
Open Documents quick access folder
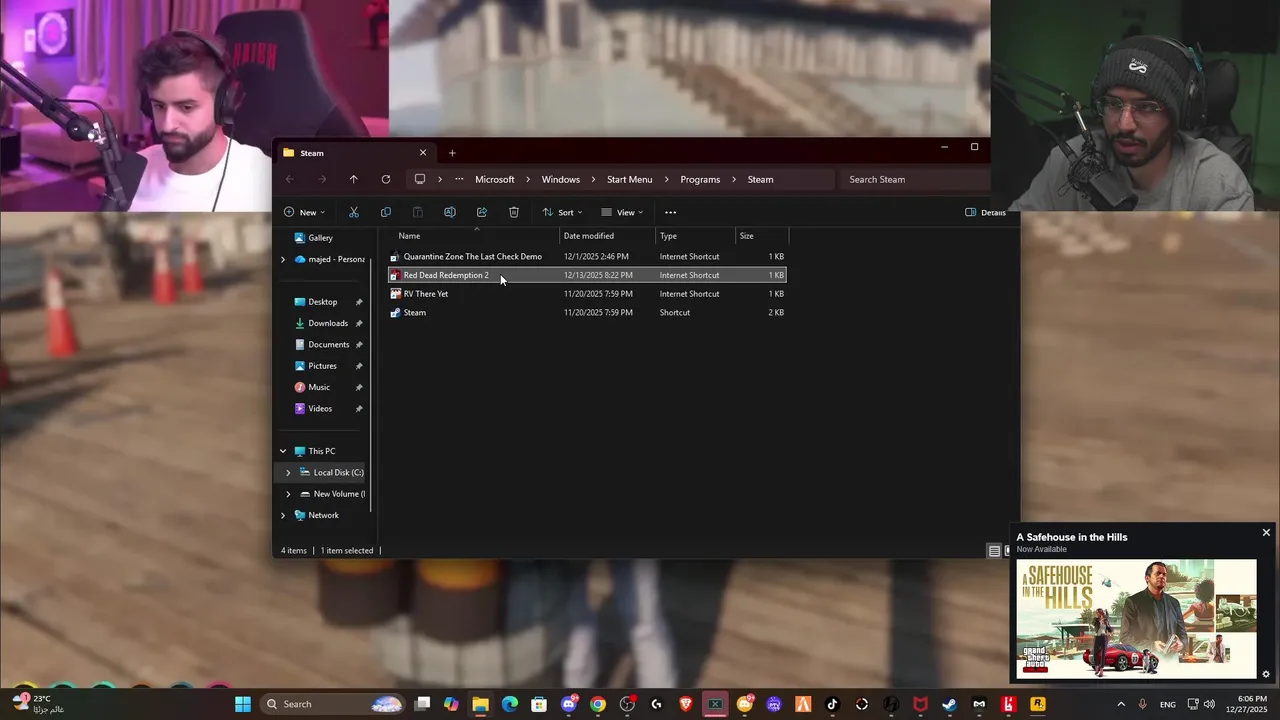tap(329, 345)
